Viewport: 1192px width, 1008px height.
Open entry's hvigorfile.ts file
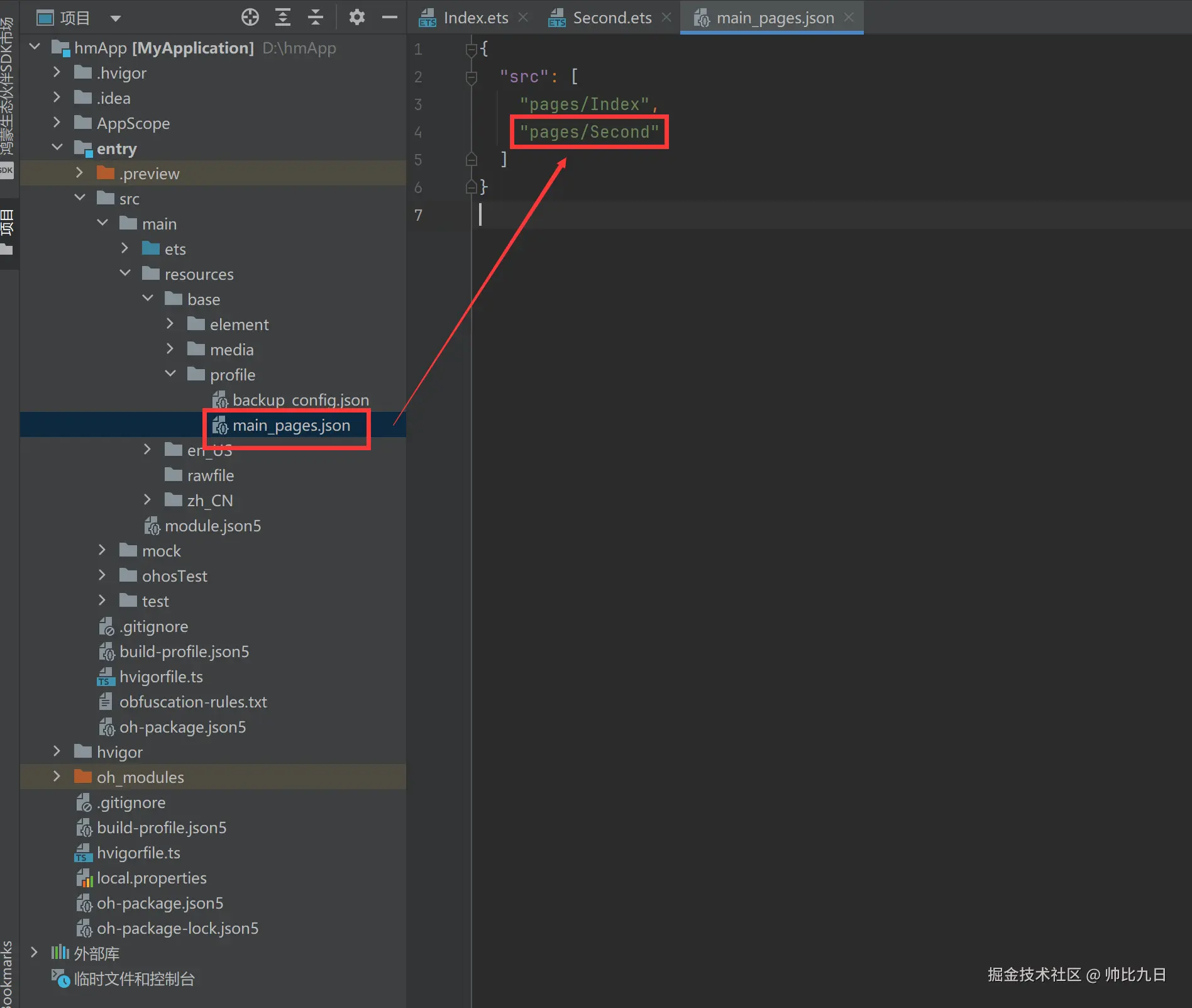click(x=161, y=677)
